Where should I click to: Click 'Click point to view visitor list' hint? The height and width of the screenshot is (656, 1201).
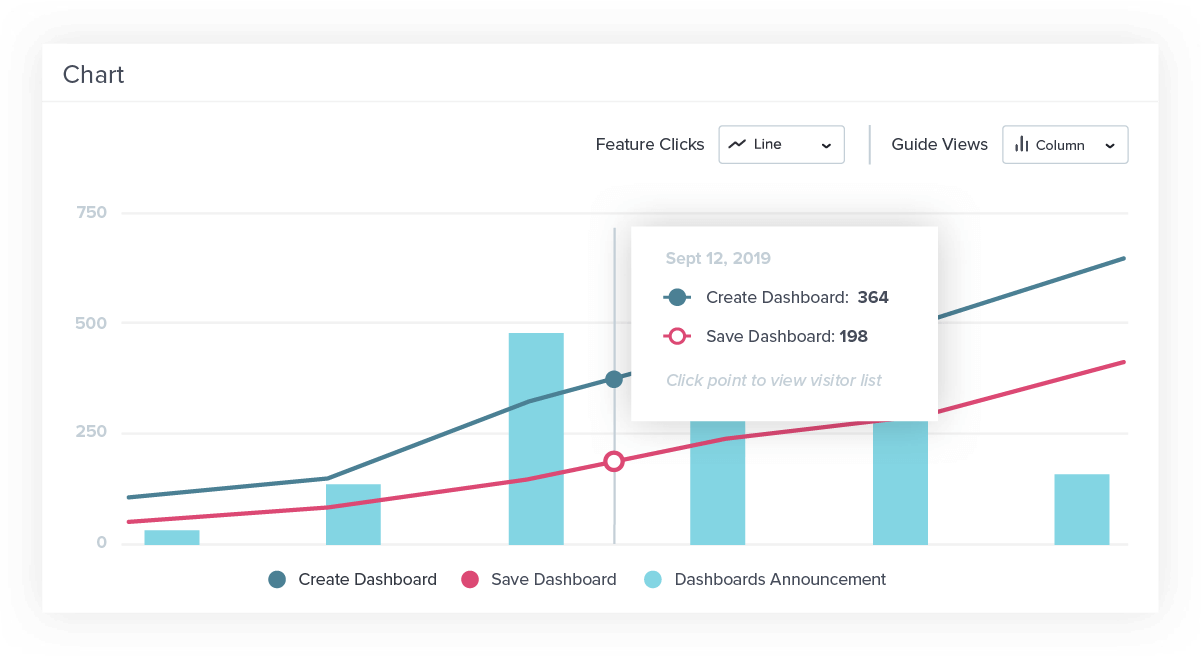(774, 380)
